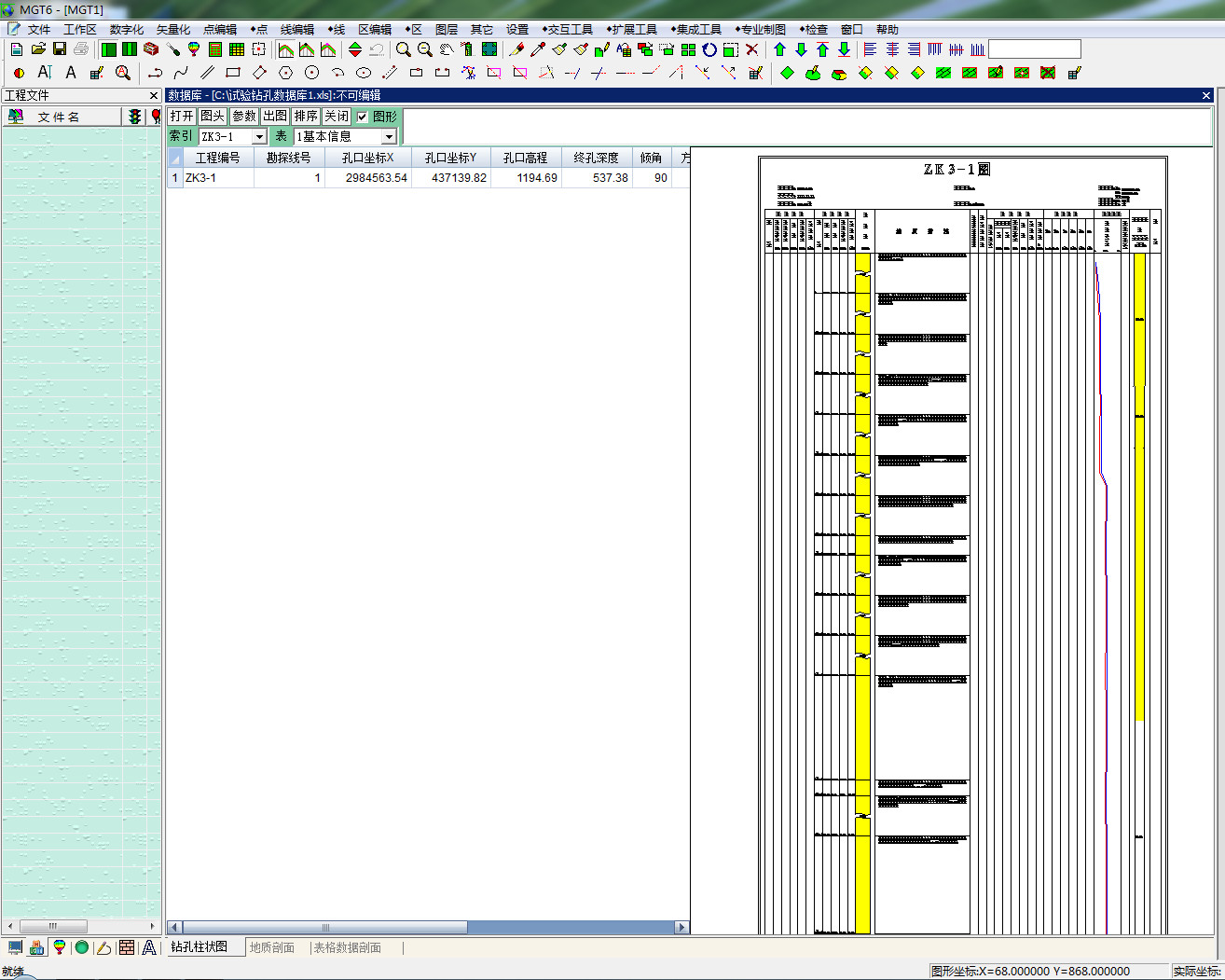Click the traffic light icon in file panel

pos(135,117)
